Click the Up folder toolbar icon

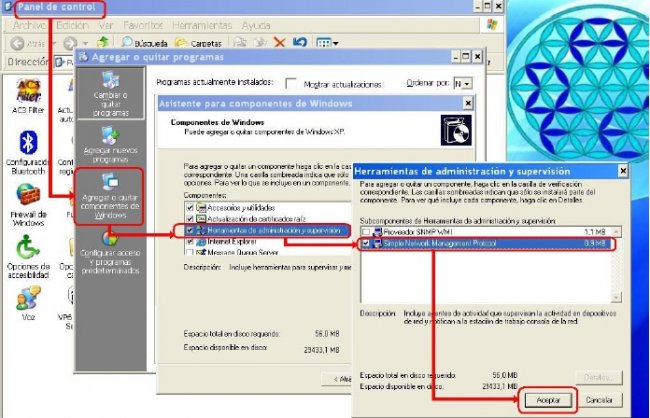click(103, 42)
